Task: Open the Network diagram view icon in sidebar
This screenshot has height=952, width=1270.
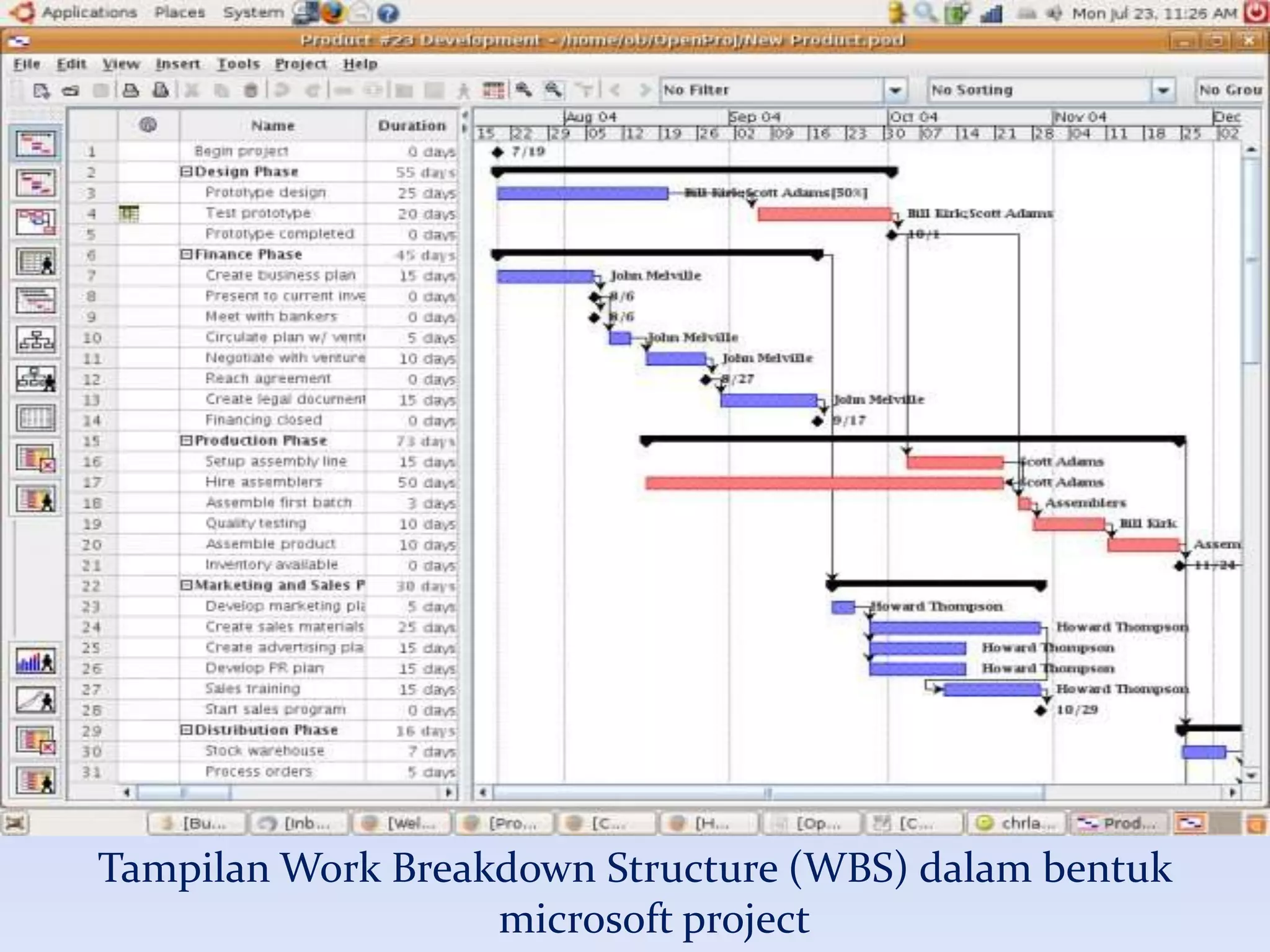Action: tap(36, 222)
